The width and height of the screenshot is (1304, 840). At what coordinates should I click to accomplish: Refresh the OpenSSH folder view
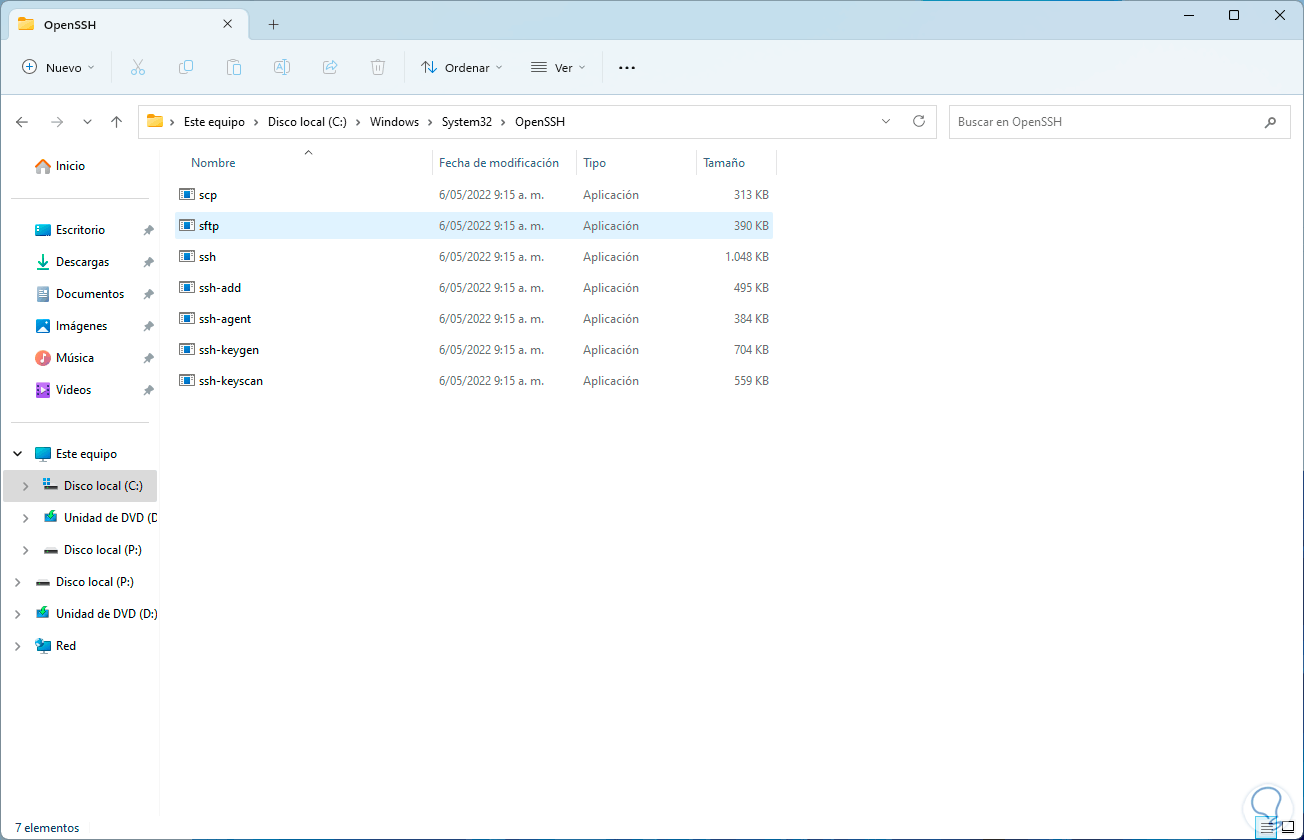click(x=919, y=121)
